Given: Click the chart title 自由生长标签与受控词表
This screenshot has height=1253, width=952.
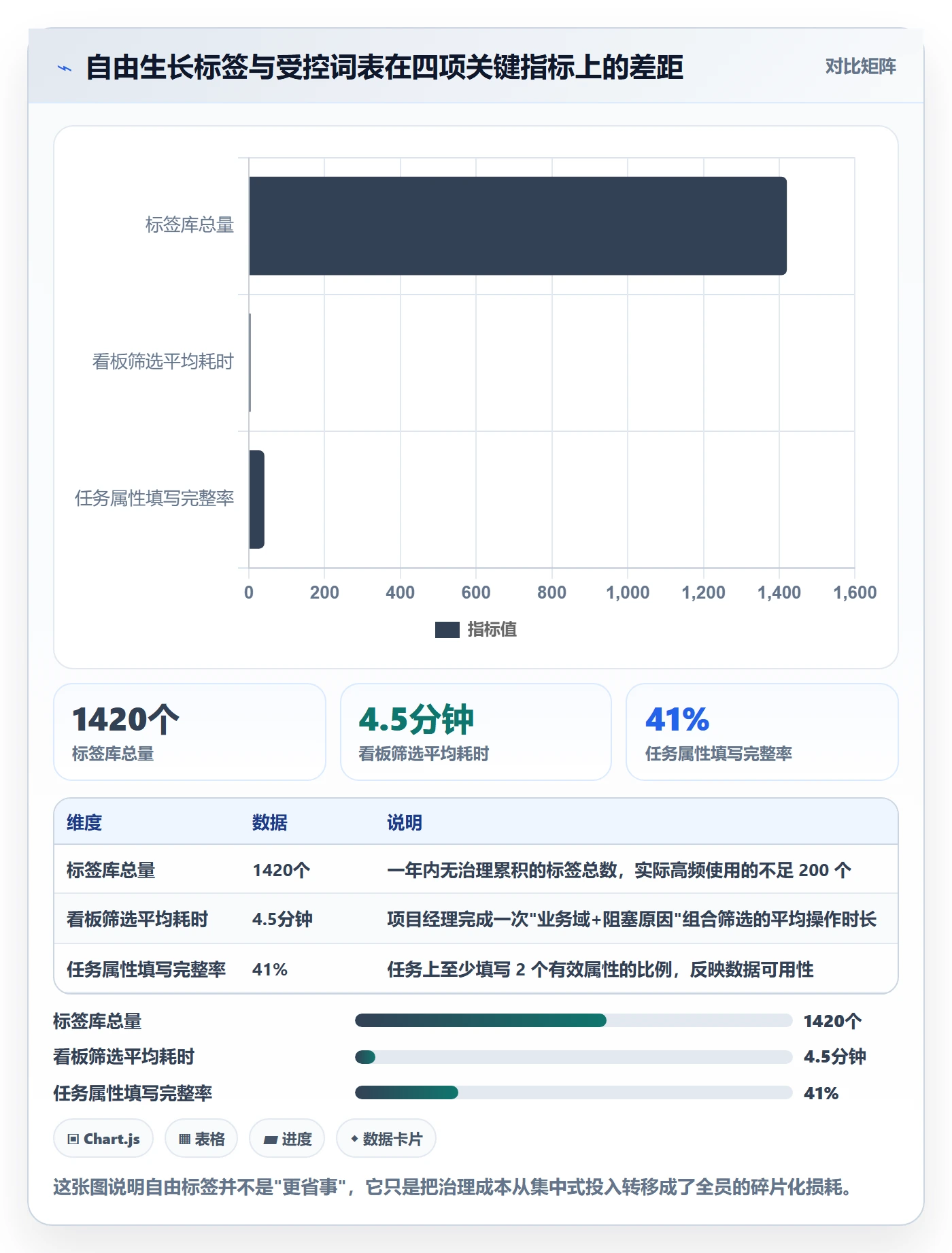Looking at the screenshot, I should (384, 67).
